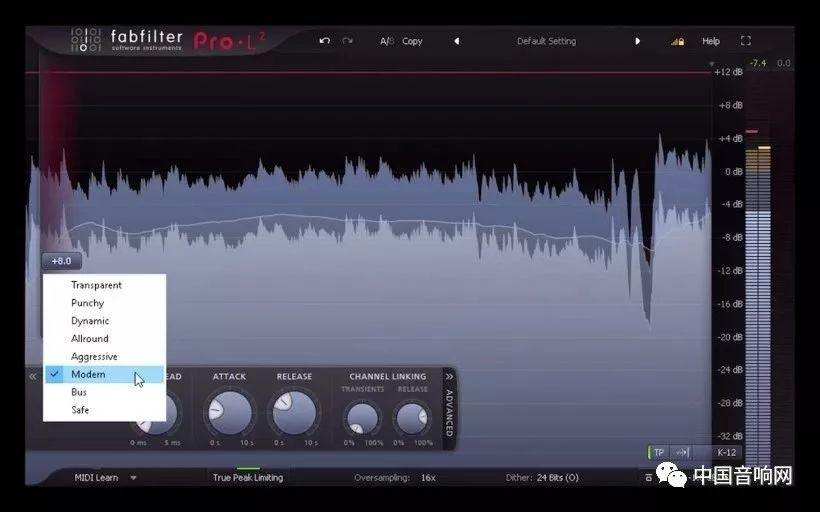Pick the Aggressive limiting style

click(x=105, y=356)
